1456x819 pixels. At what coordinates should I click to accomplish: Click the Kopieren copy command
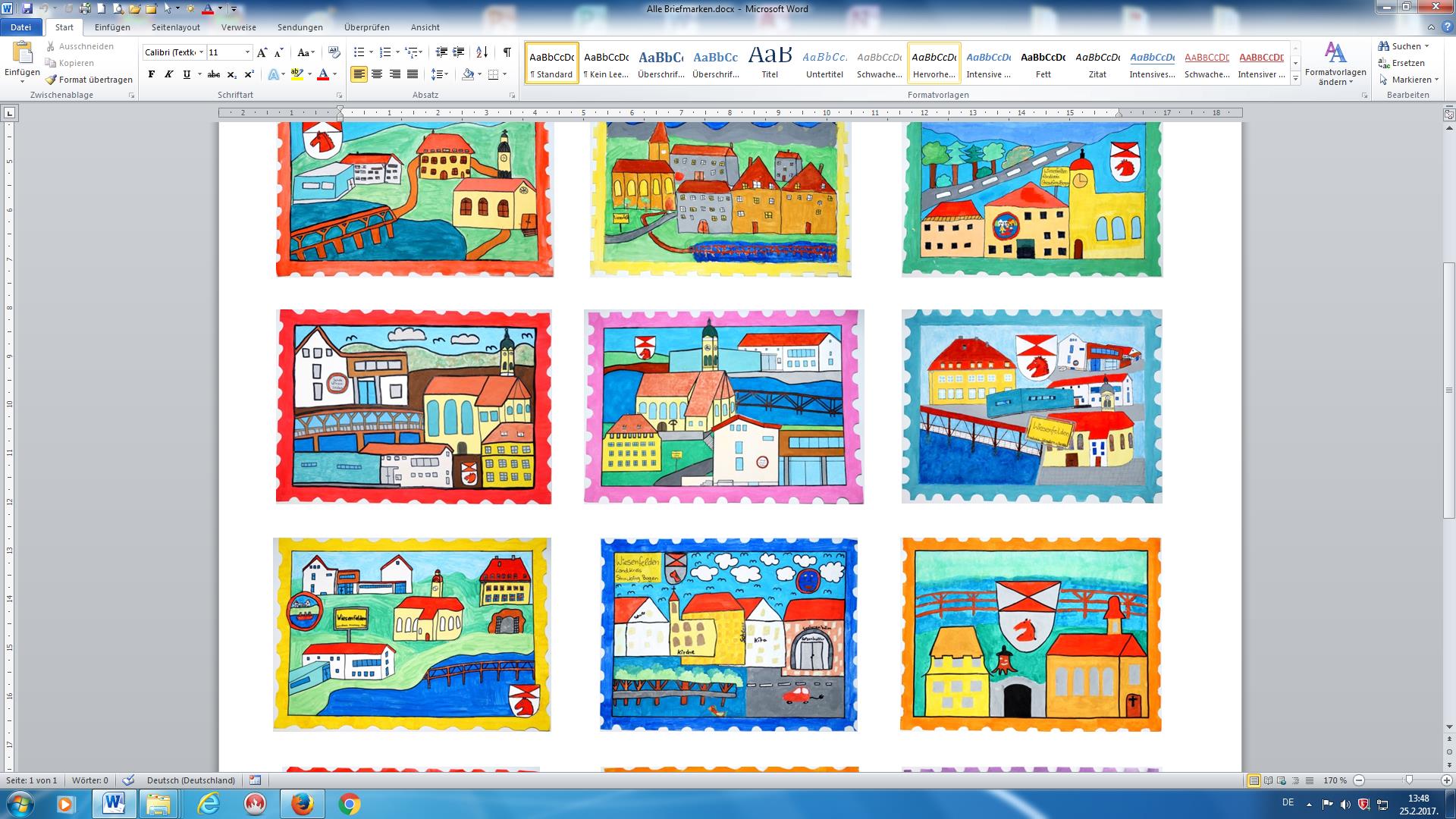click(70, 63)
